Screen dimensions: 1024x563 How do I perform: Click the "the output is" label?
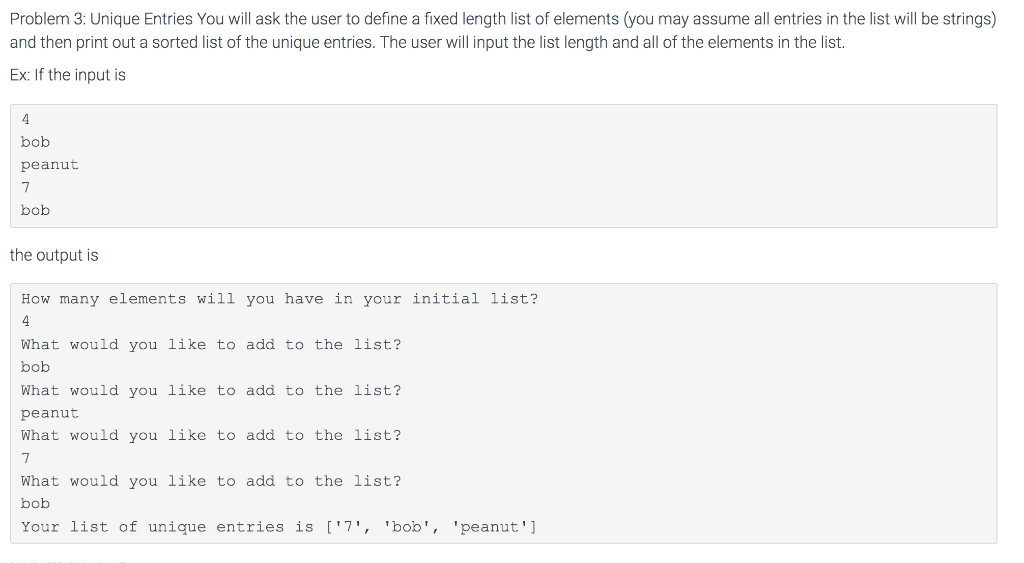(x=54, y=255)
